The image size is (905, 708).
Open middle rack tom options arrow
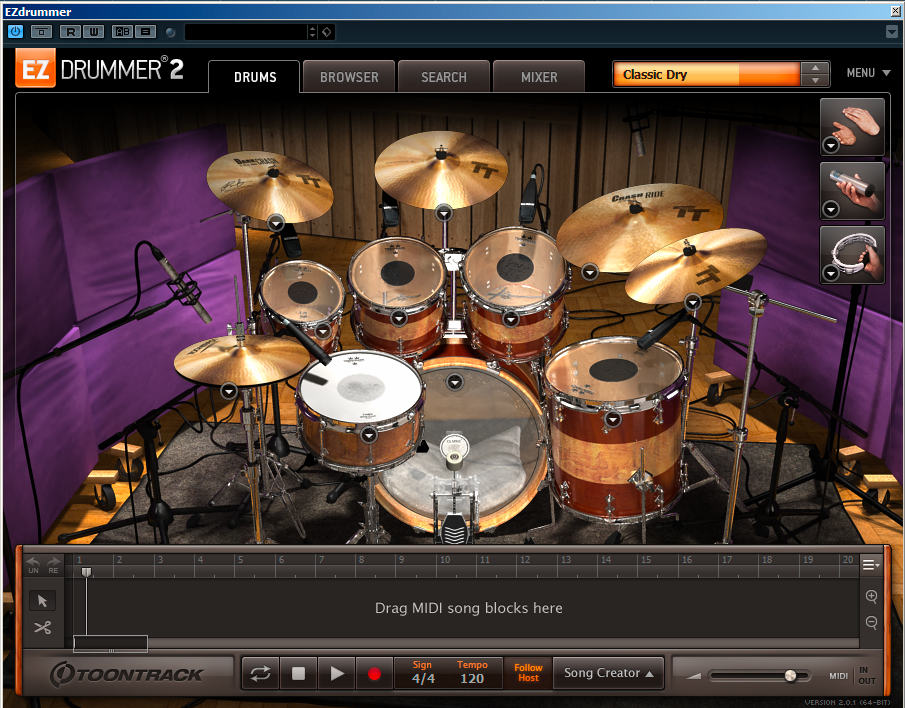point(399,318)
